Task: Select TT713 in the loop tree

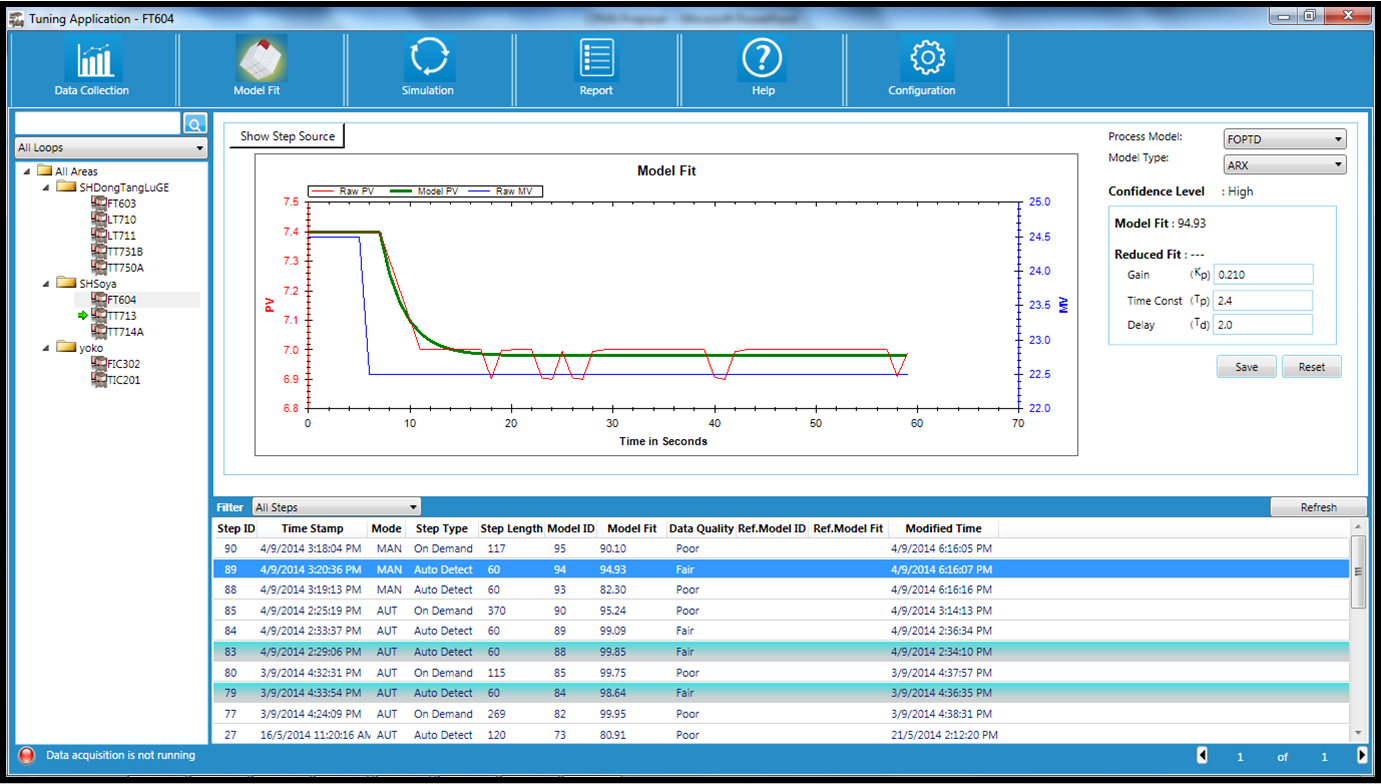Action: pos(122,315)
